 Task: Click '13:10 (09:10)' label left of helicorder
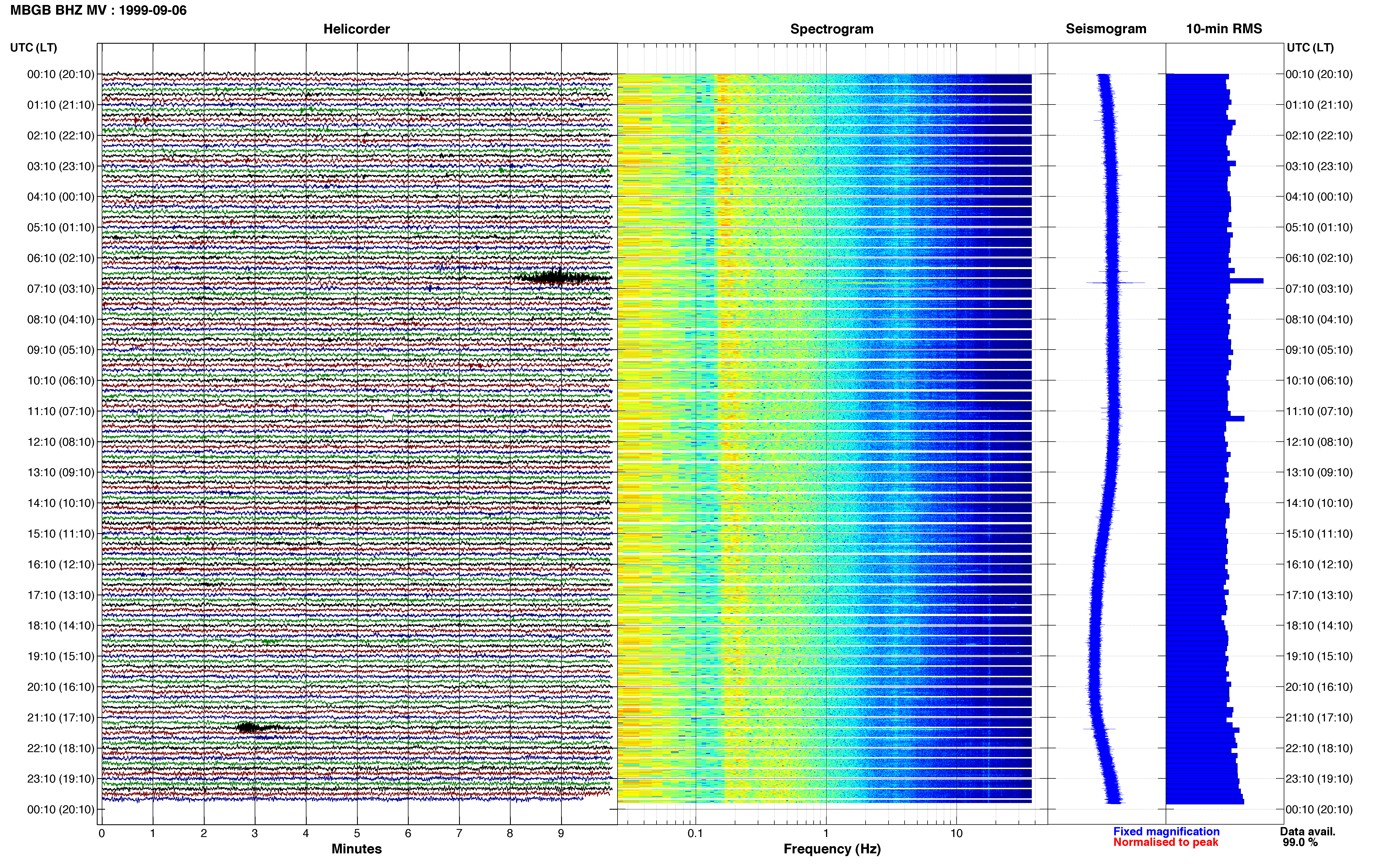click(61, 473)
